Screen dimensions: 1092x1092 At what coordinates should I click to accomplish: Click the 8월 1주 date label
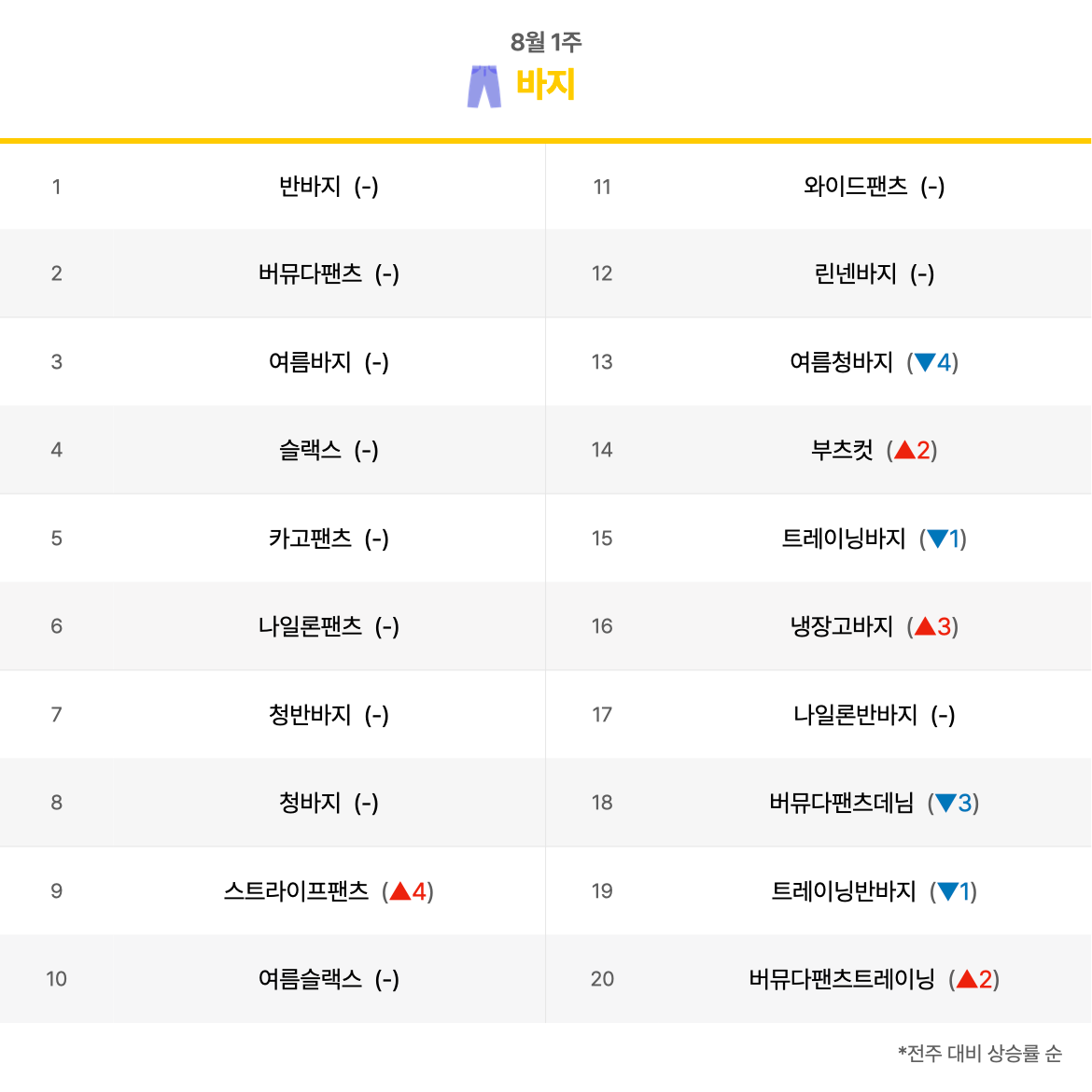click(x=546, y=42)
